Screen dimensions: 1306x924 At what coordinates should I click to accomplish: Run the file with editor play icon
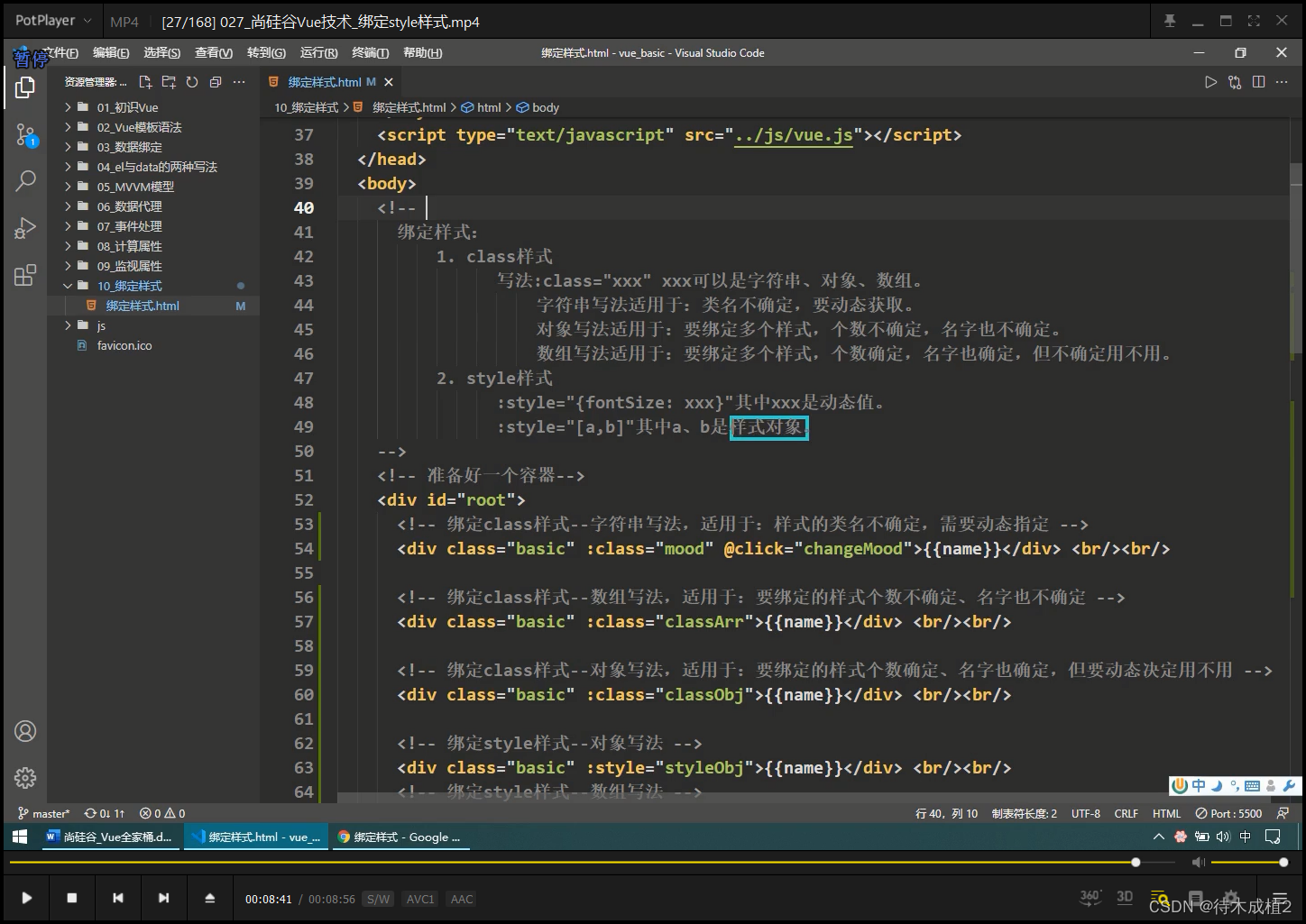[x=1210, y=82]
